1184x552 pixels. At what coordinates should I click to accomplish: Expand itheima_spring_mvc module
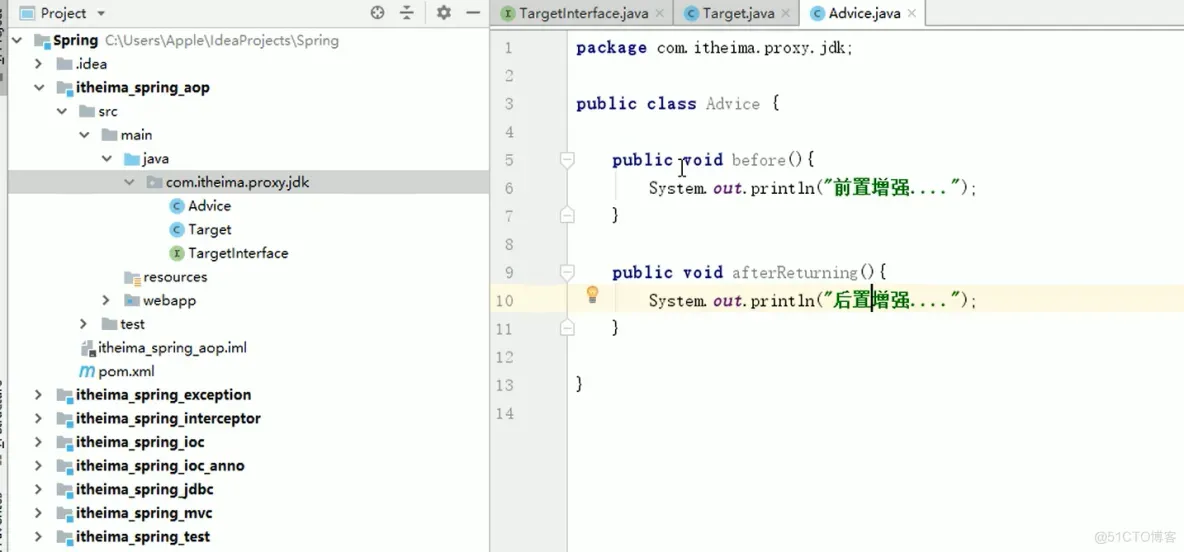click(x=39, y=513)
